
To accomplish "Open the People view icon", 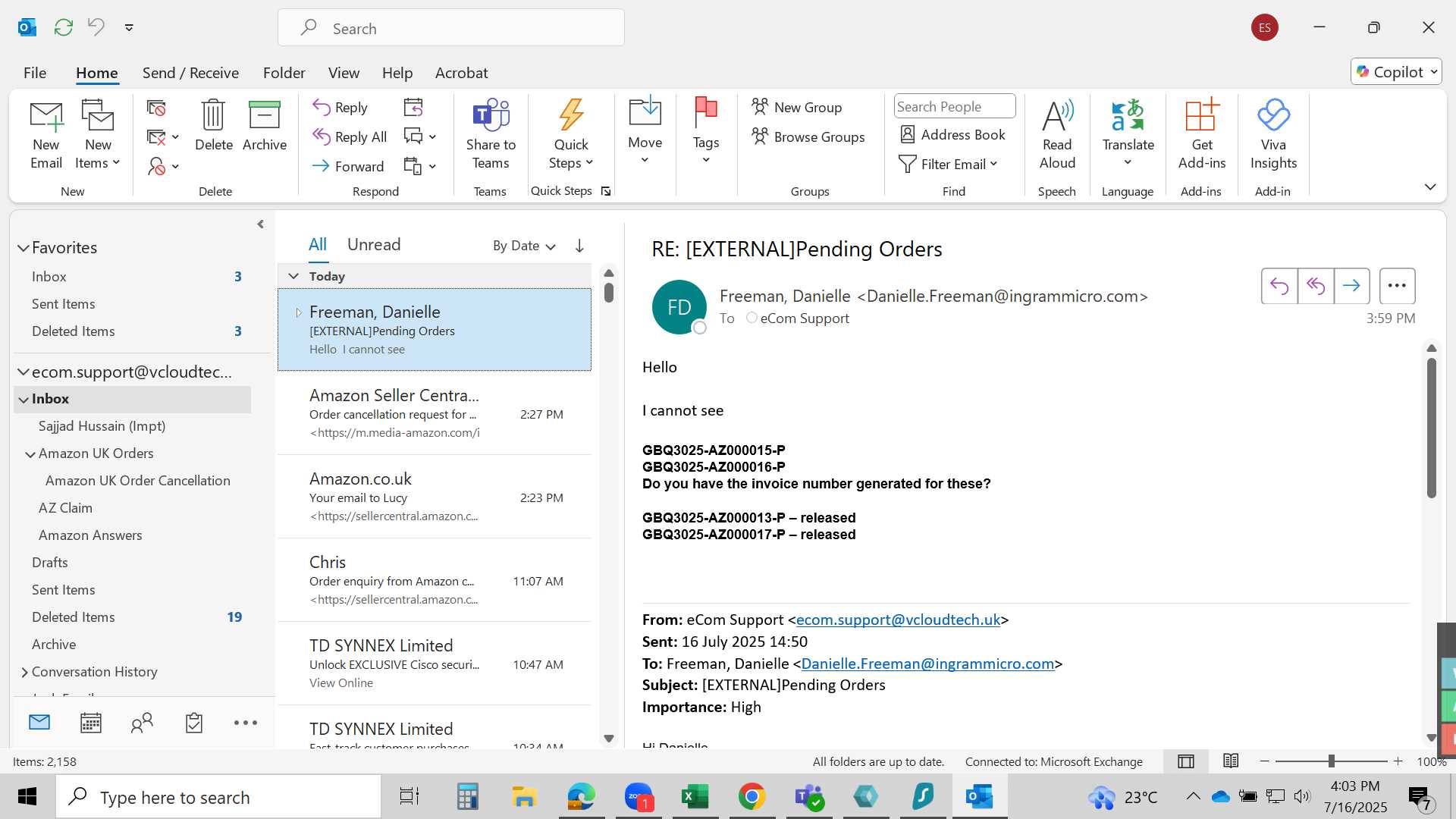I will coord(142,723).
